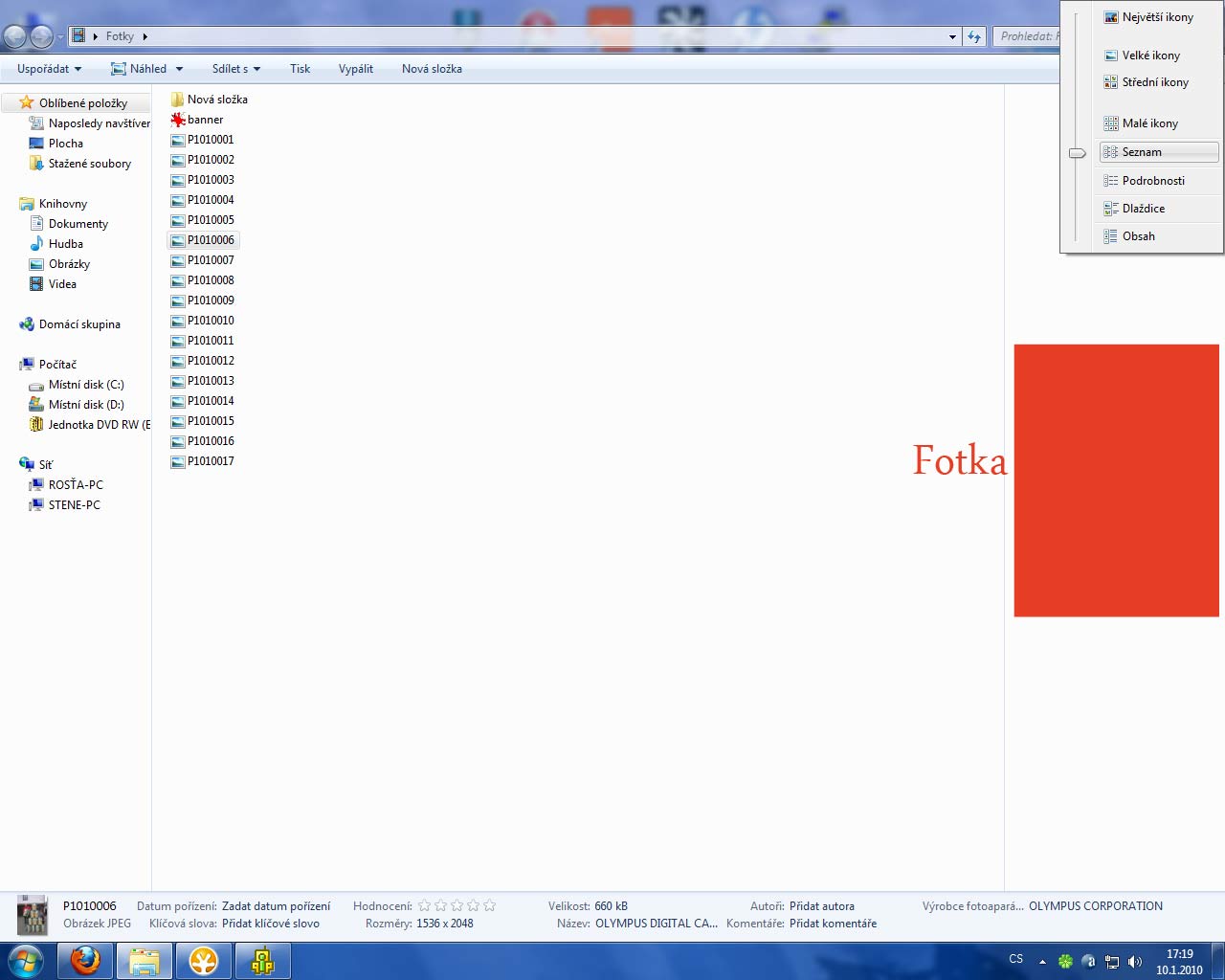Click the view size slider handle
This screenshot has height=980, width=1225.
click(x=1078, y=153)
